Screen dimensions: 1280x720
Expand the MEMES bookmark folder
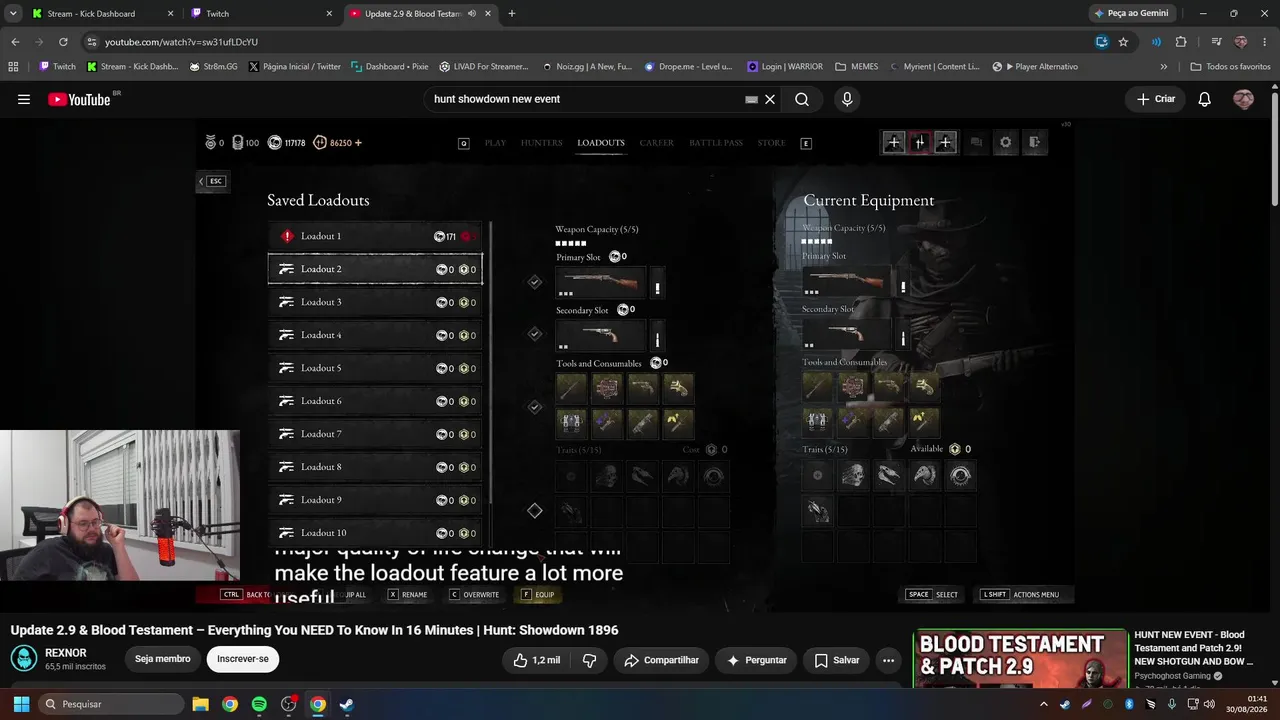[856, 67]
